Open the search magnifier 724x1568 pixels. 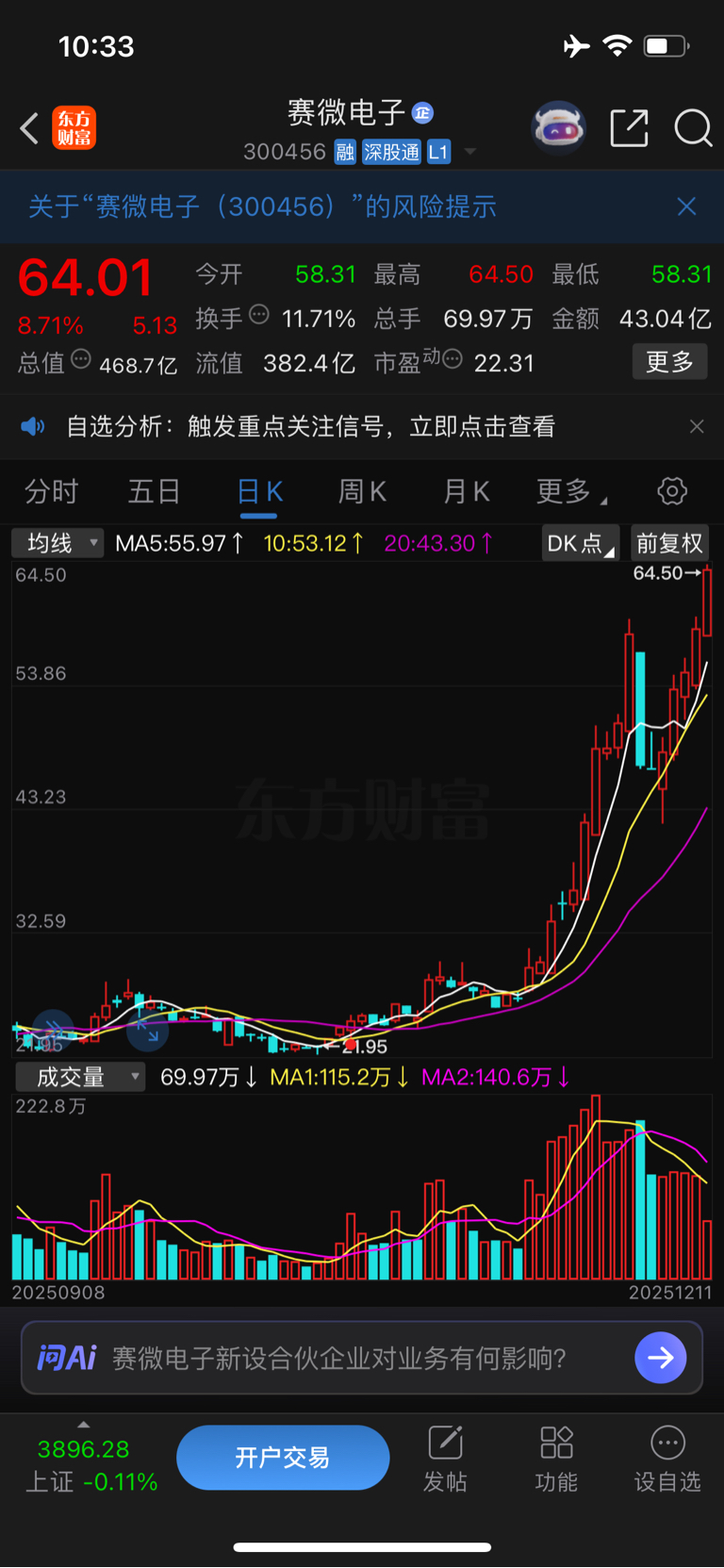pyautogui.click(x=693, y=127)
